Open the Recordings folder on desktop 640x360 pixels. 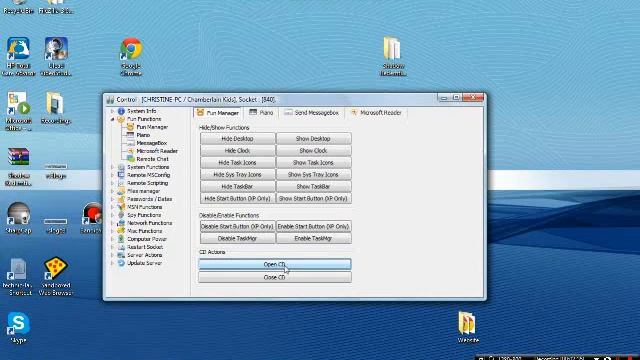click(56, 108)
